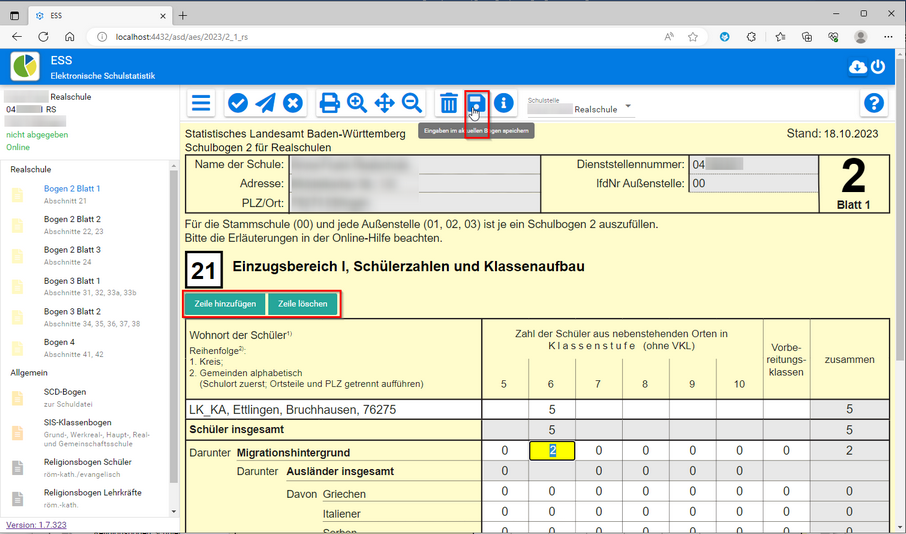
Task: Click the printer icon
Action: coord(329,103)
